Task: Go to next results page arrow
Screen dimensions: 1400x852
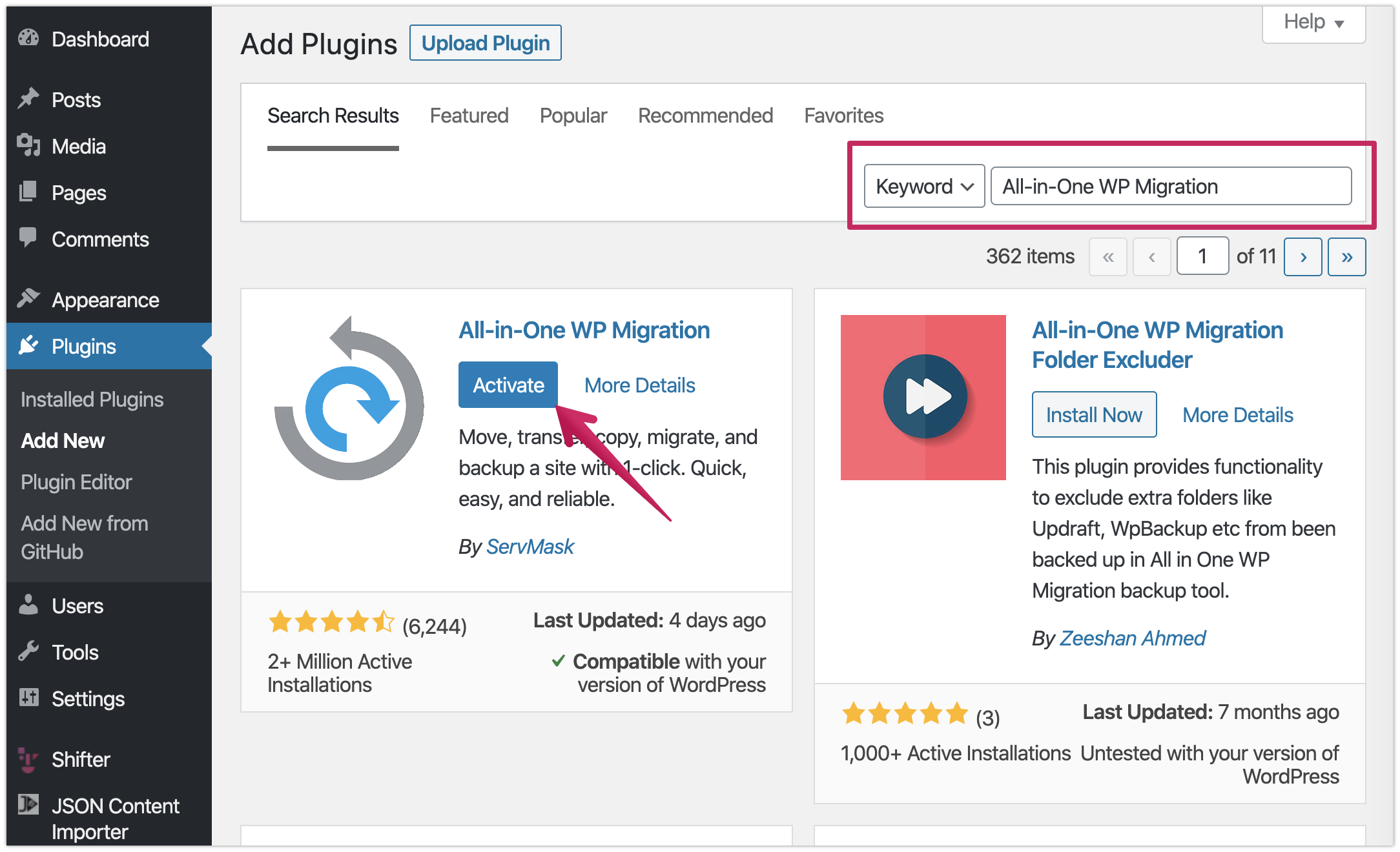Action: coord(1303,257)
